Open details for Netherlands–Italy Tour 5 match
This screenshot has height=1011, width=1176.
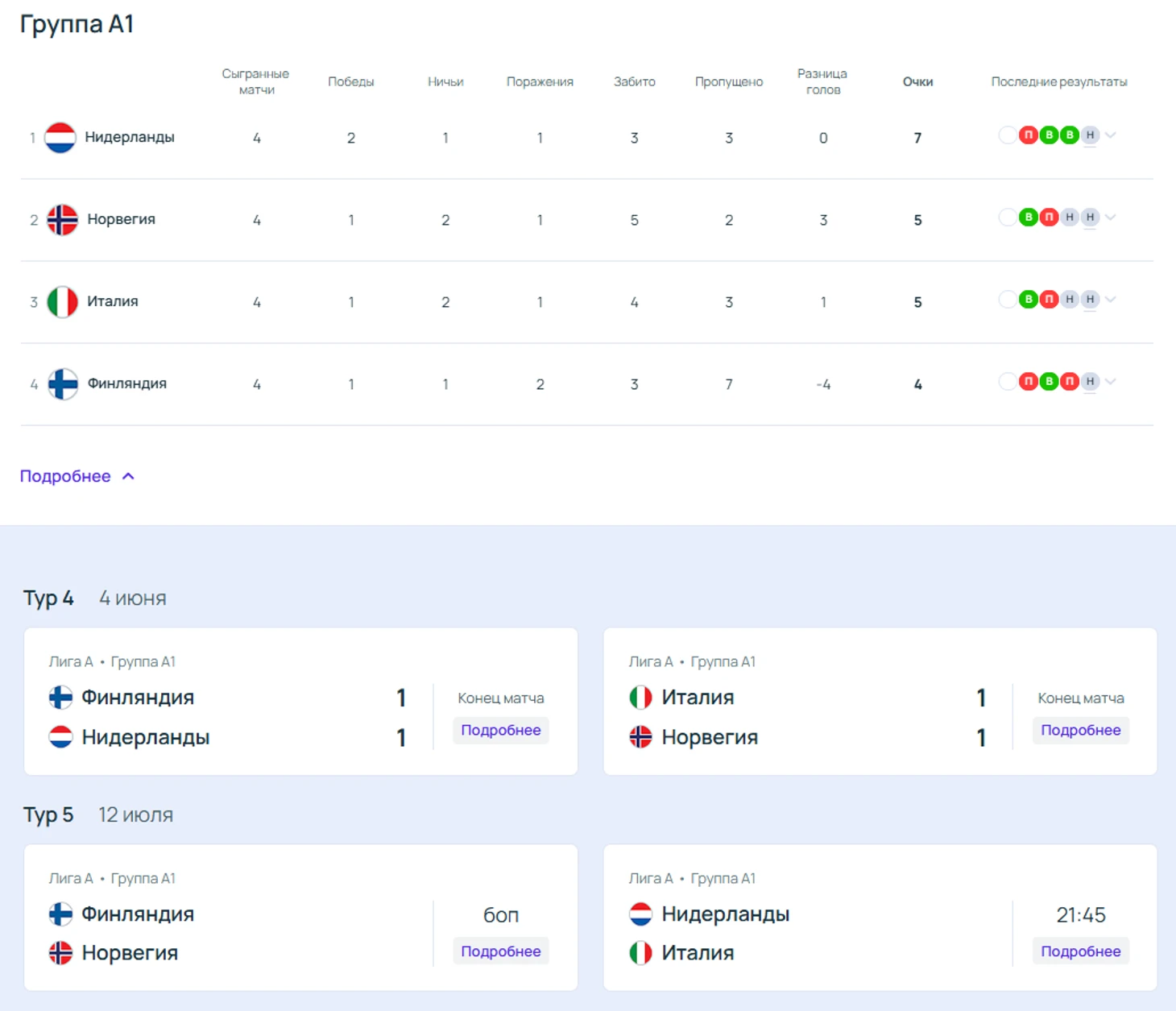click(x=1080, y=951)
